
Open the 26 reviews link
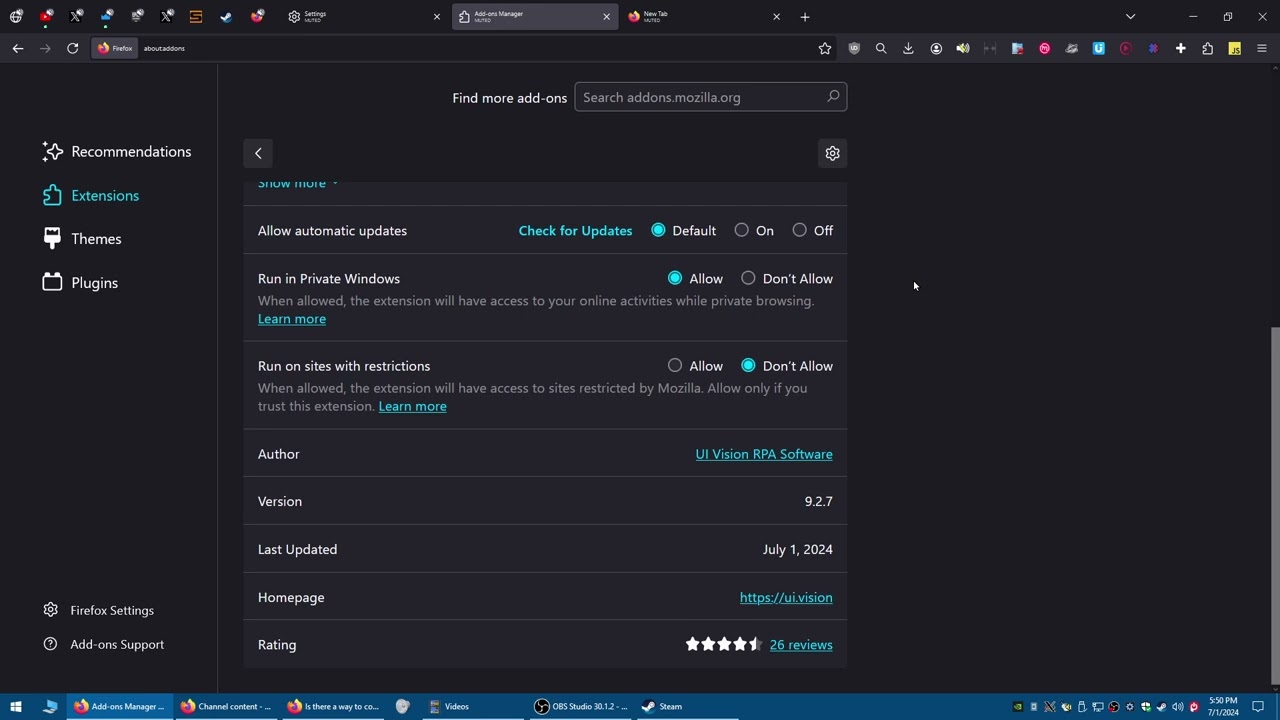pyautogui.click(x=801, y=645)
